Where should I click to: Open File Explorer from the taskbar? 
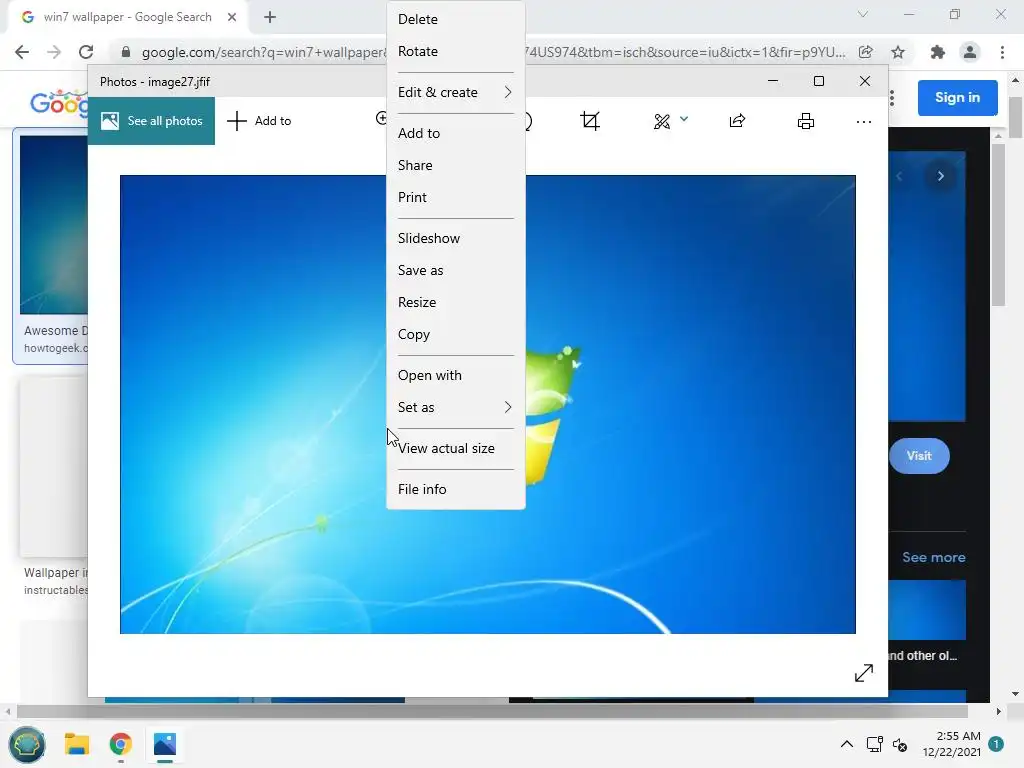(76, 744)
